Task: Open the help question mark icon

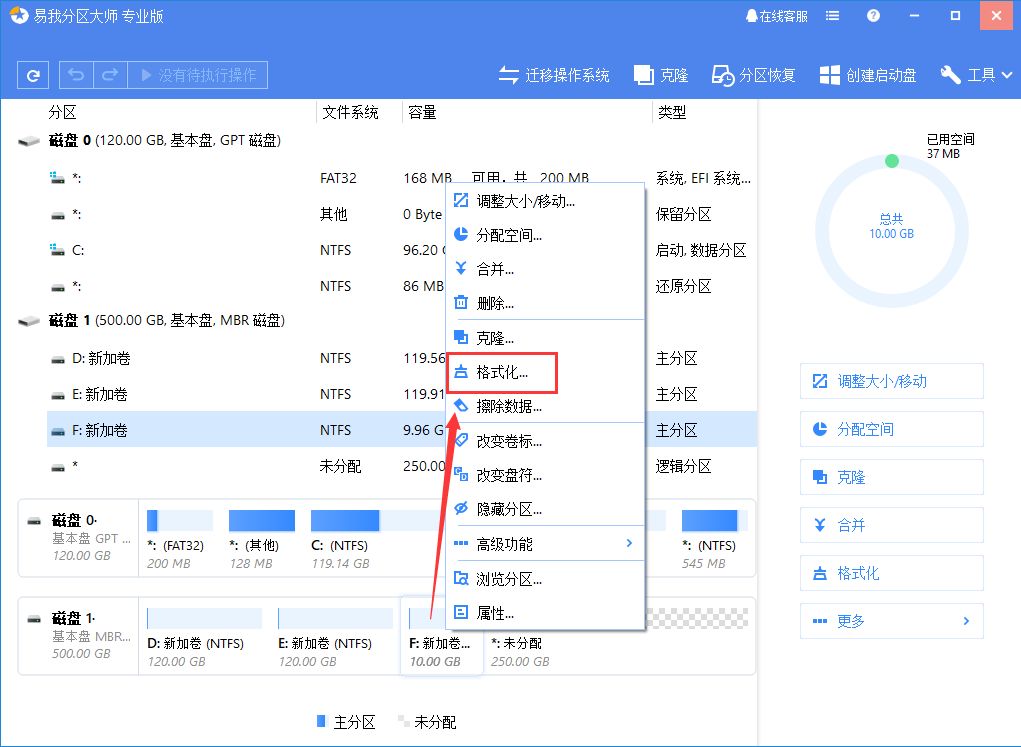Action: pyautogui.click(x=874, y=16)
